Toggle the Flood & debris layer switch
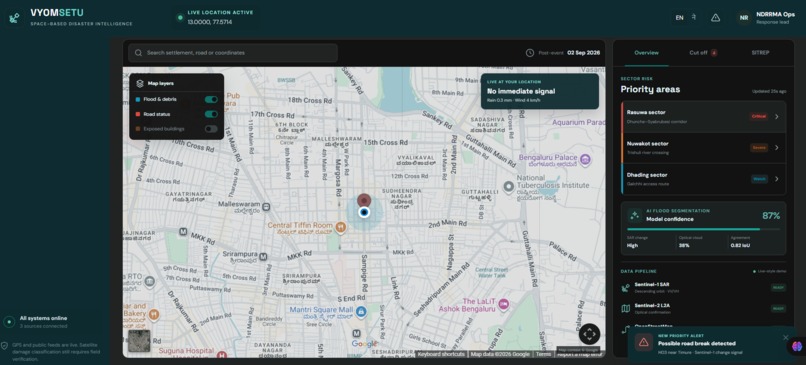Screen dimensions: 806x365 click(x=211, y=99)
